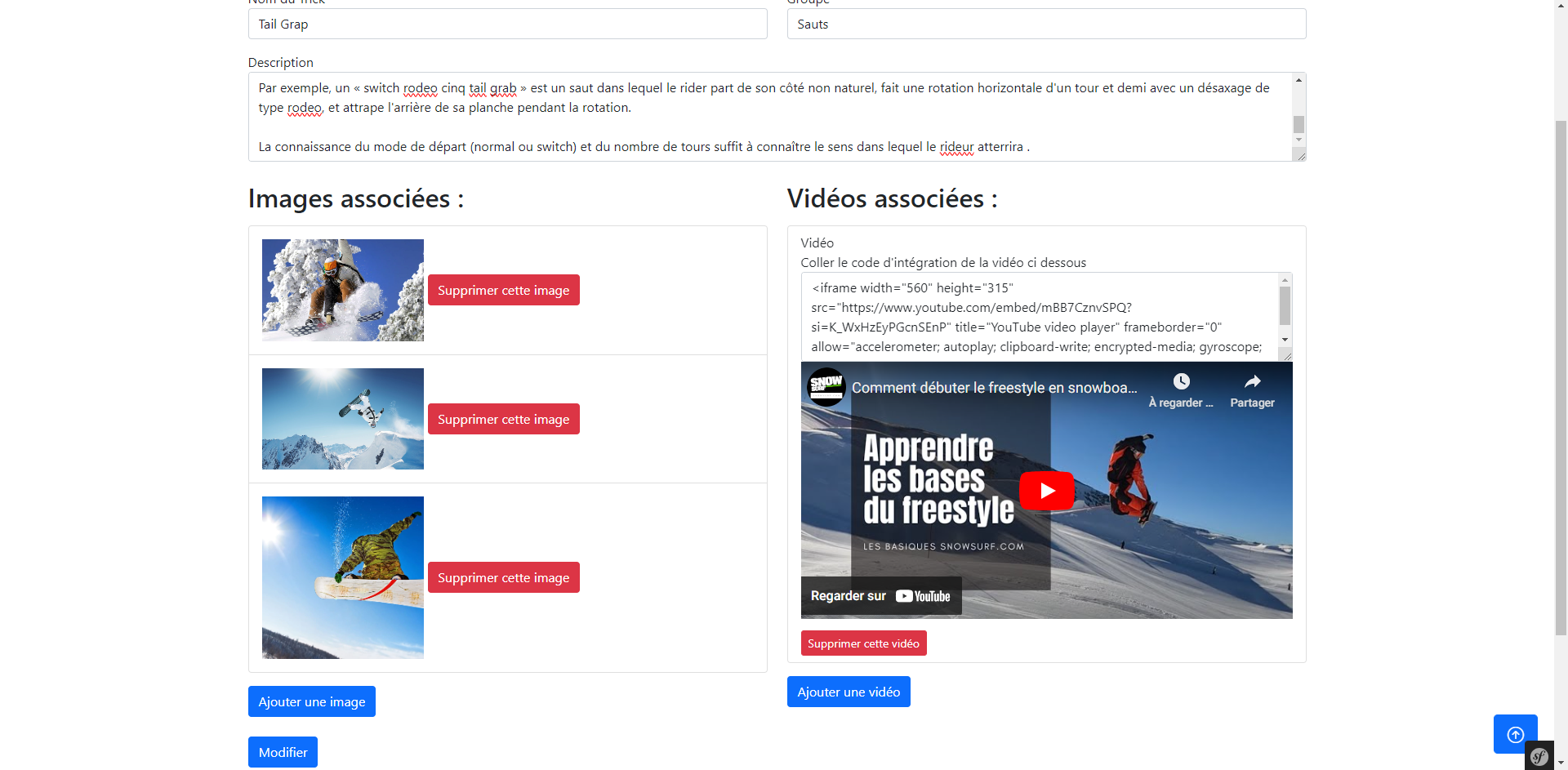The width and height of the screenshot is (1568, 770).
Task: Click the page vertical scrollbar thumb
Action: [x=1561, y=377]
